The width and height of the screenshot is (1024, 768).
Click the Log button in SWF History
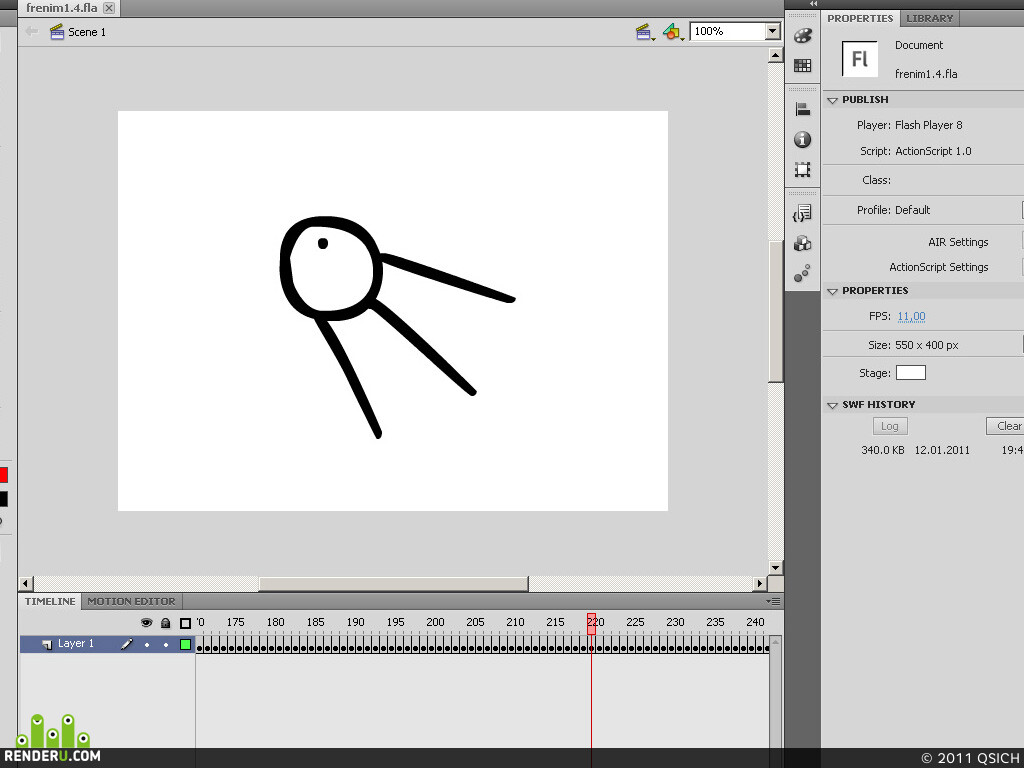coord(890,426)
